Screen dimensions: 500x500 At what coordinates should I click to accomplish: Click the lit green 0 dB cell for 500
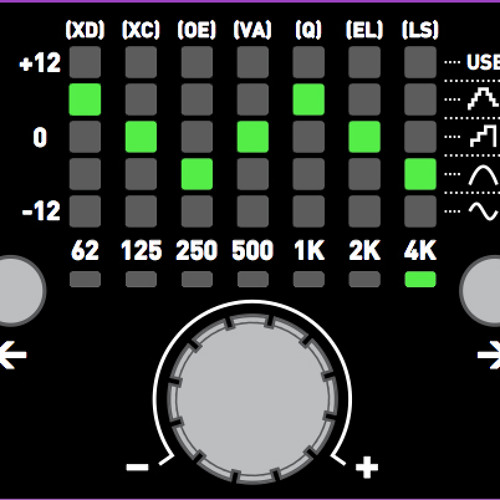(x=253, y=137)
